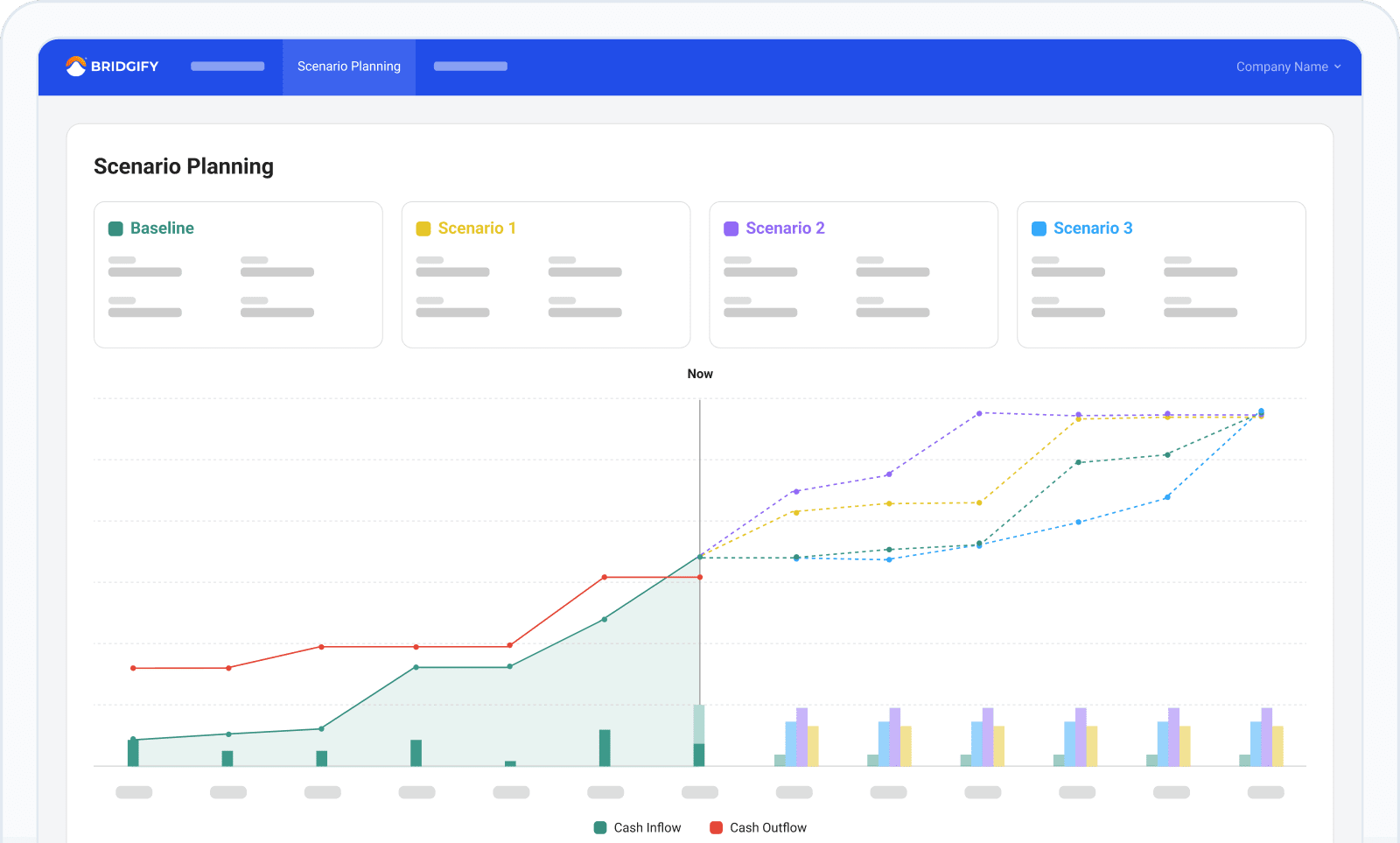Open the Scenario 3 card title
1400x843 pixels.
click(x=1093, y=228)
